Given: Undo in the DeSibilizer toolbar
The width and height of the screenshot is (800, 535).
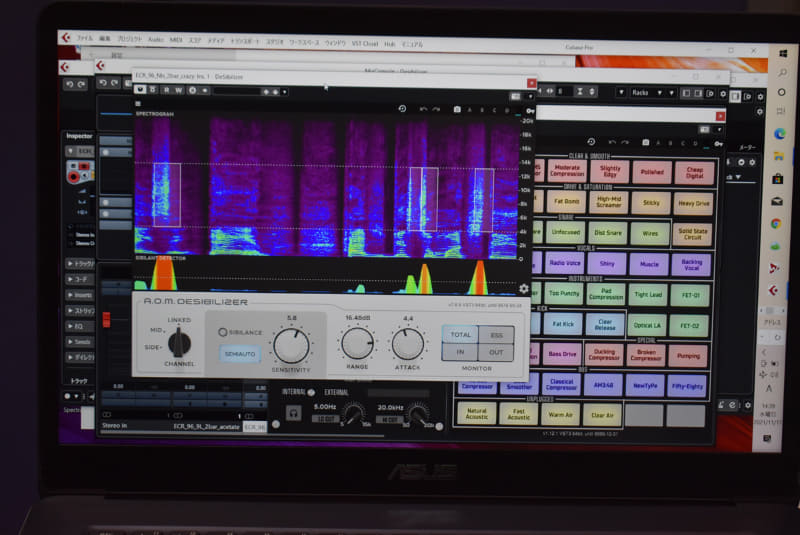Looking at the screenshot, I should (423, 109).
